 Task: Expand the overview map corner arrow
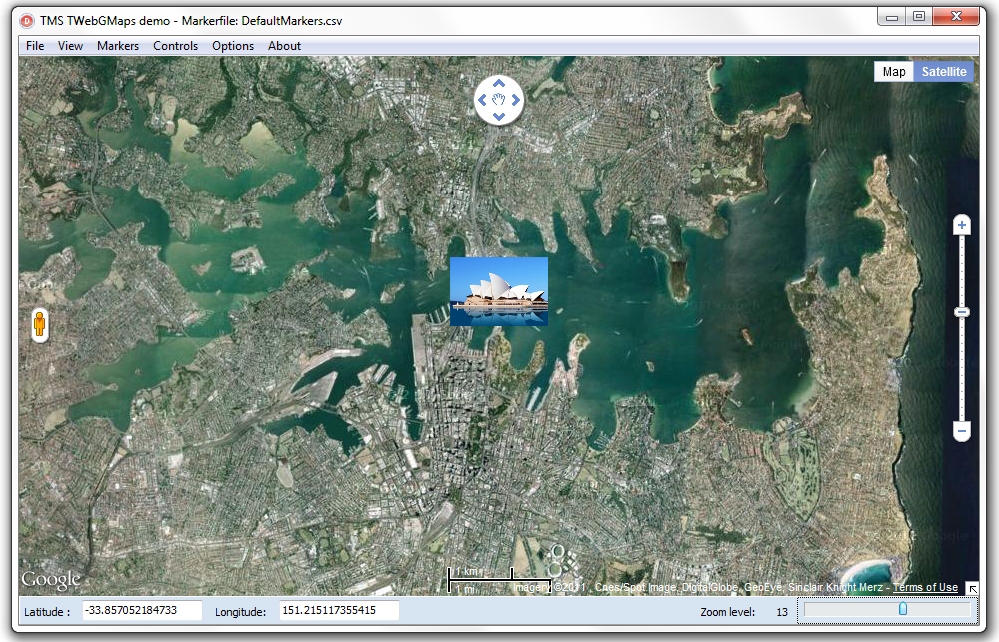pyautogui.click(x=972, y=588)
